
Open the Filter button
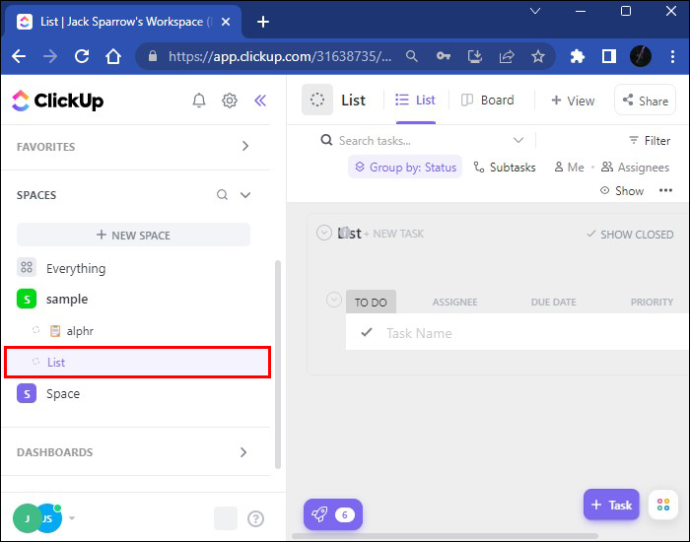(x=650, y=140)
